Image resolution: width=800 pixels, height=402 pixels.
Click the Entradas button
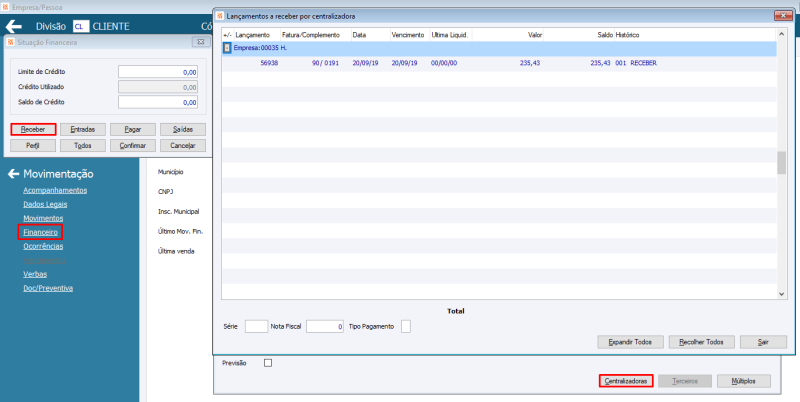tap(83, 130)
